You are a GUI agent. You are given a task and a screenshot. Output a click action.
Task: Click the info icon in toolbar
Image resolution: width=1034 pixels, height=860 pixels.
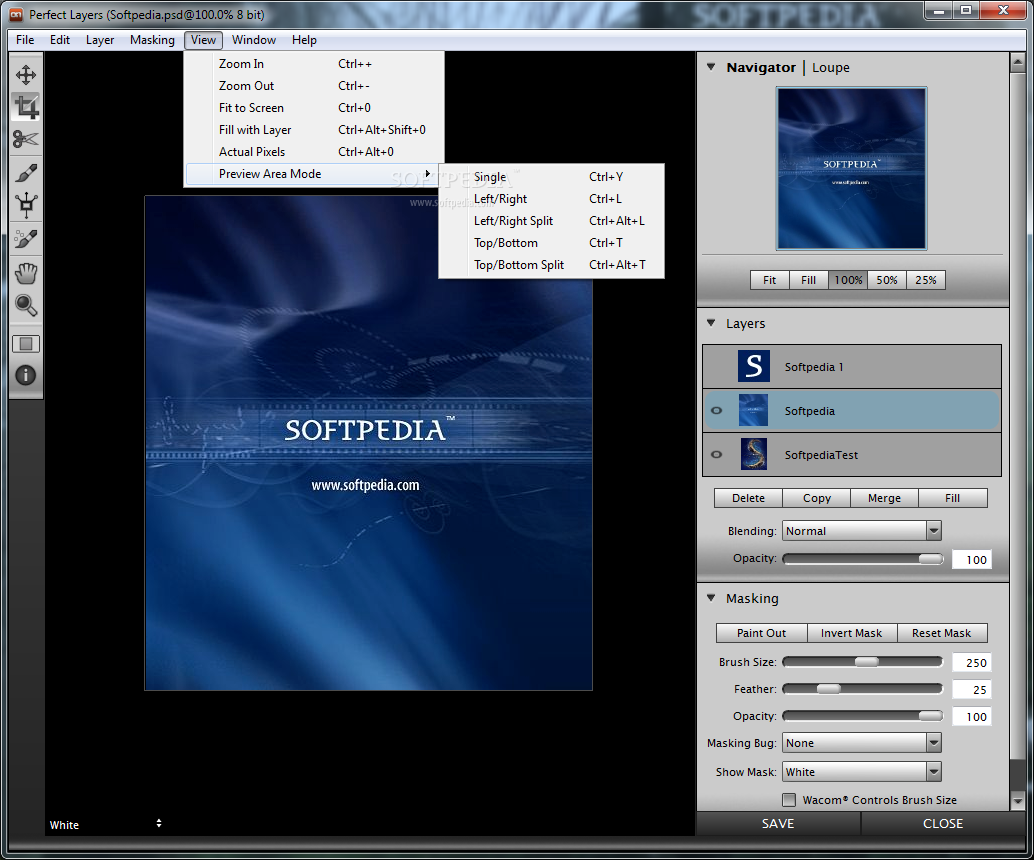(26, 375)
